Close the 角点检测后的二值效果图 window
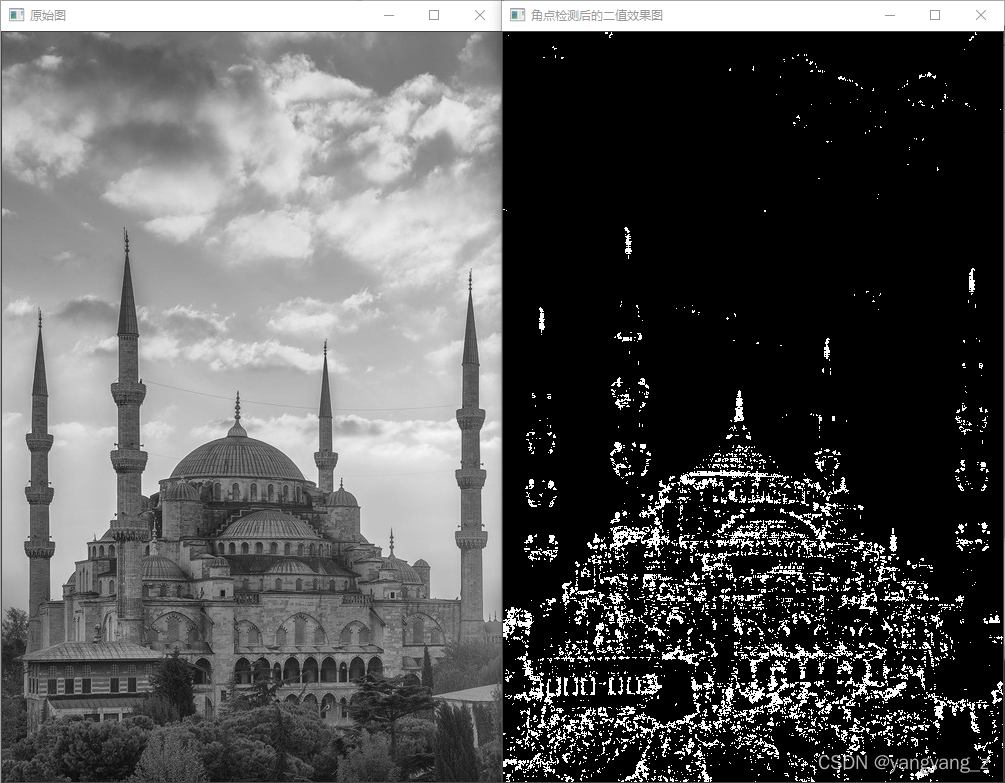Screen dimensions: 1005x783 point(981,15)
